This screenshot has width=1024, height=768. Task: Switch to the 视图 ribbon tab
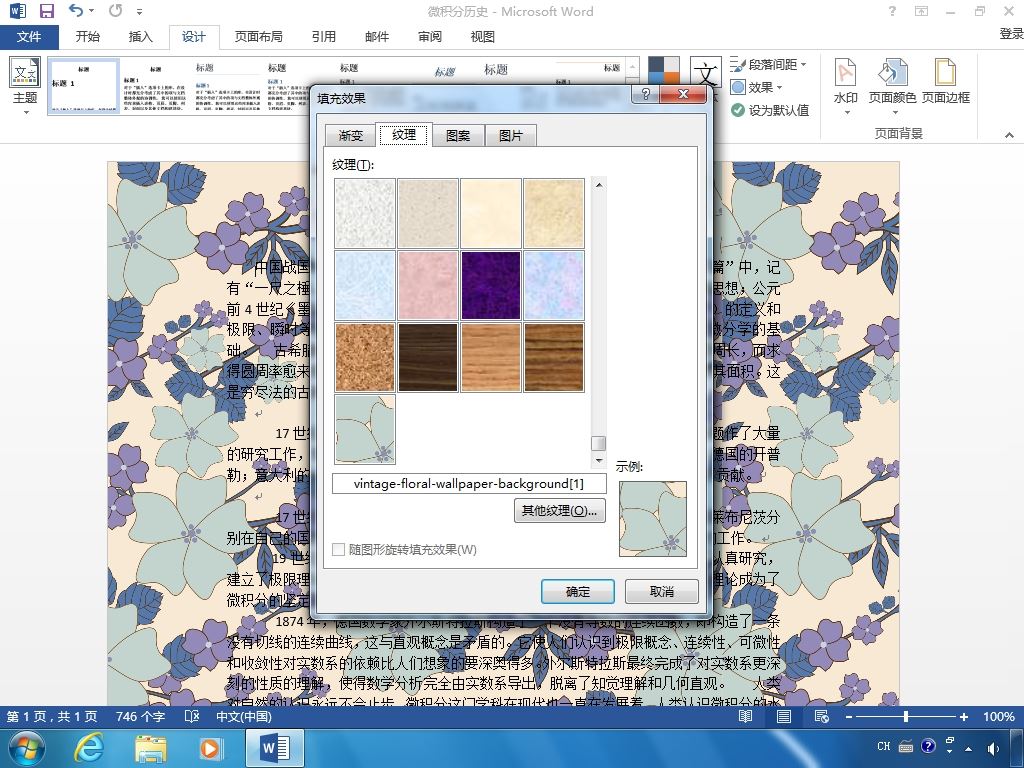(x=483, y=37)
